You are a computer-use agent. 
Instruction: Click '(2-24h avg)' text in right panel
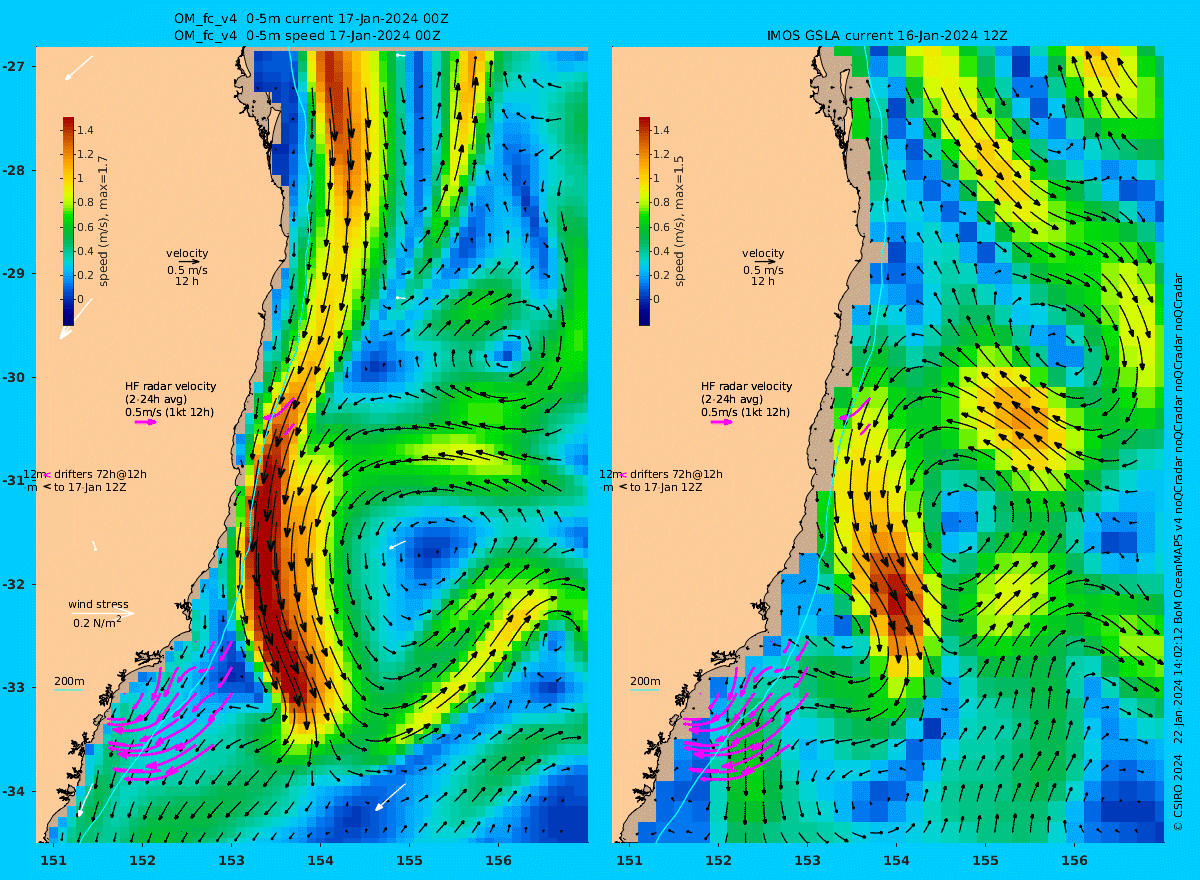pyautogui.click(x=730, y=399)
